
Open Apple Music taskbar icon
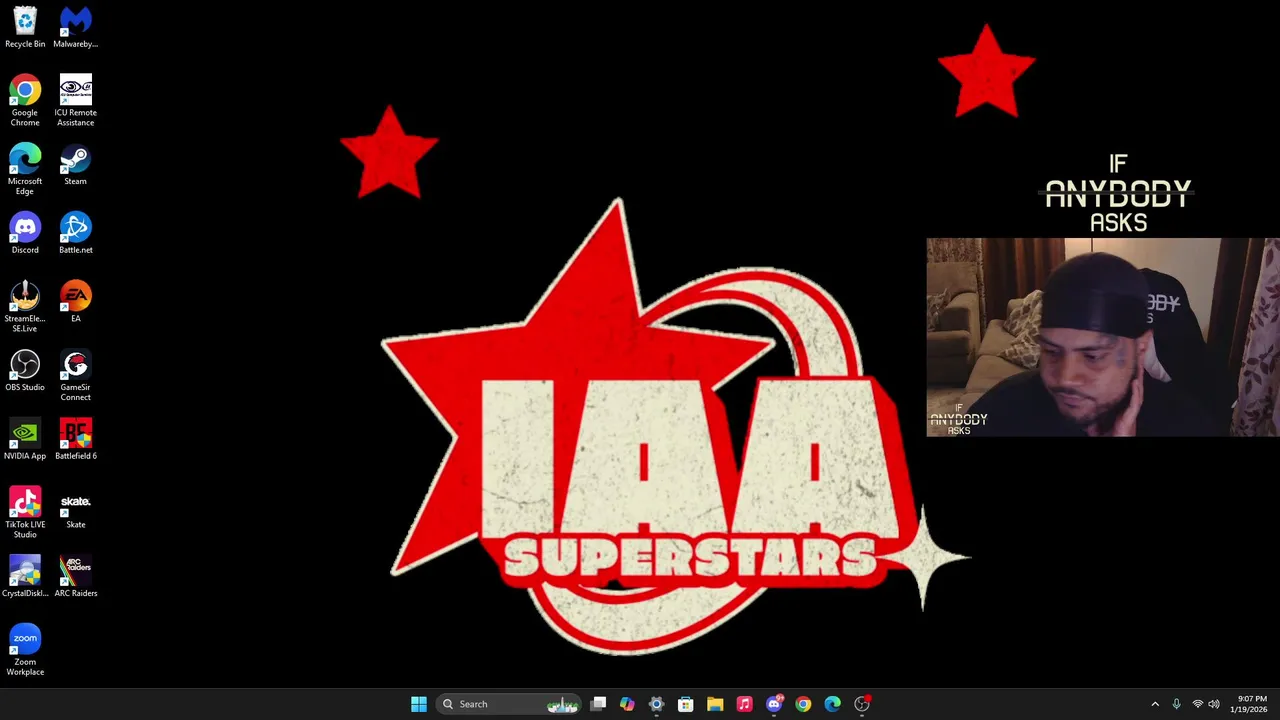[744, 704]
